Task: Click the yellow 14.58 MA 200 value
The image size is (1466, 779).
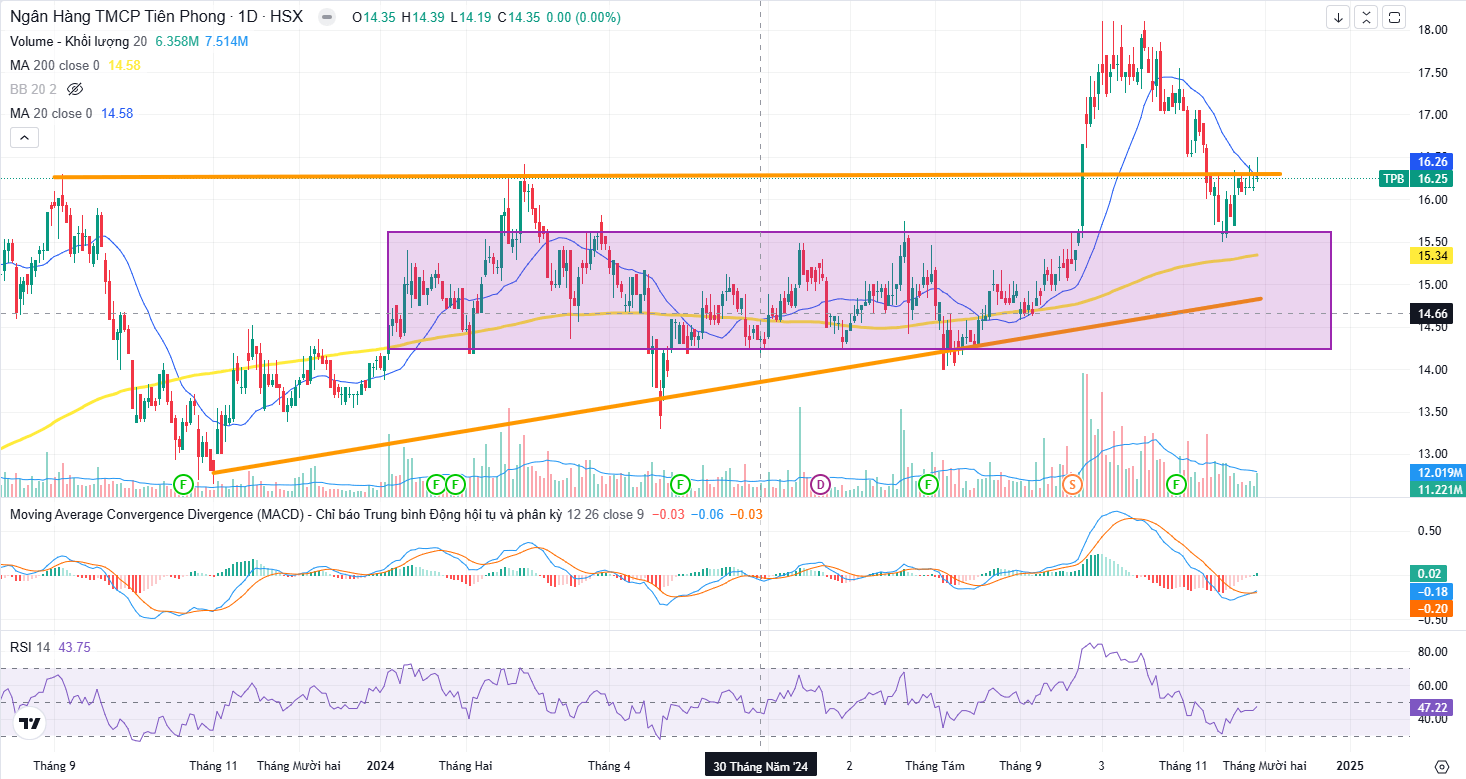Action: tap(124, 65)
